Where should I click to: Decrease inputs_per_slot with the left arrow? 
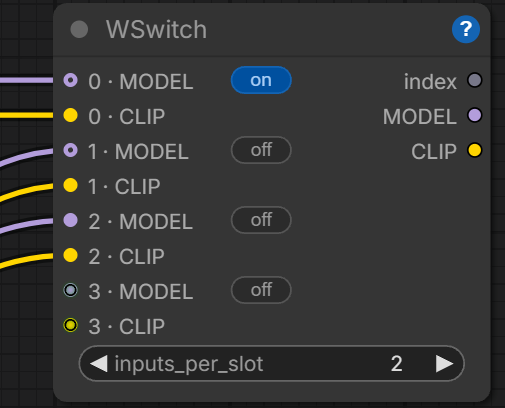99,363
